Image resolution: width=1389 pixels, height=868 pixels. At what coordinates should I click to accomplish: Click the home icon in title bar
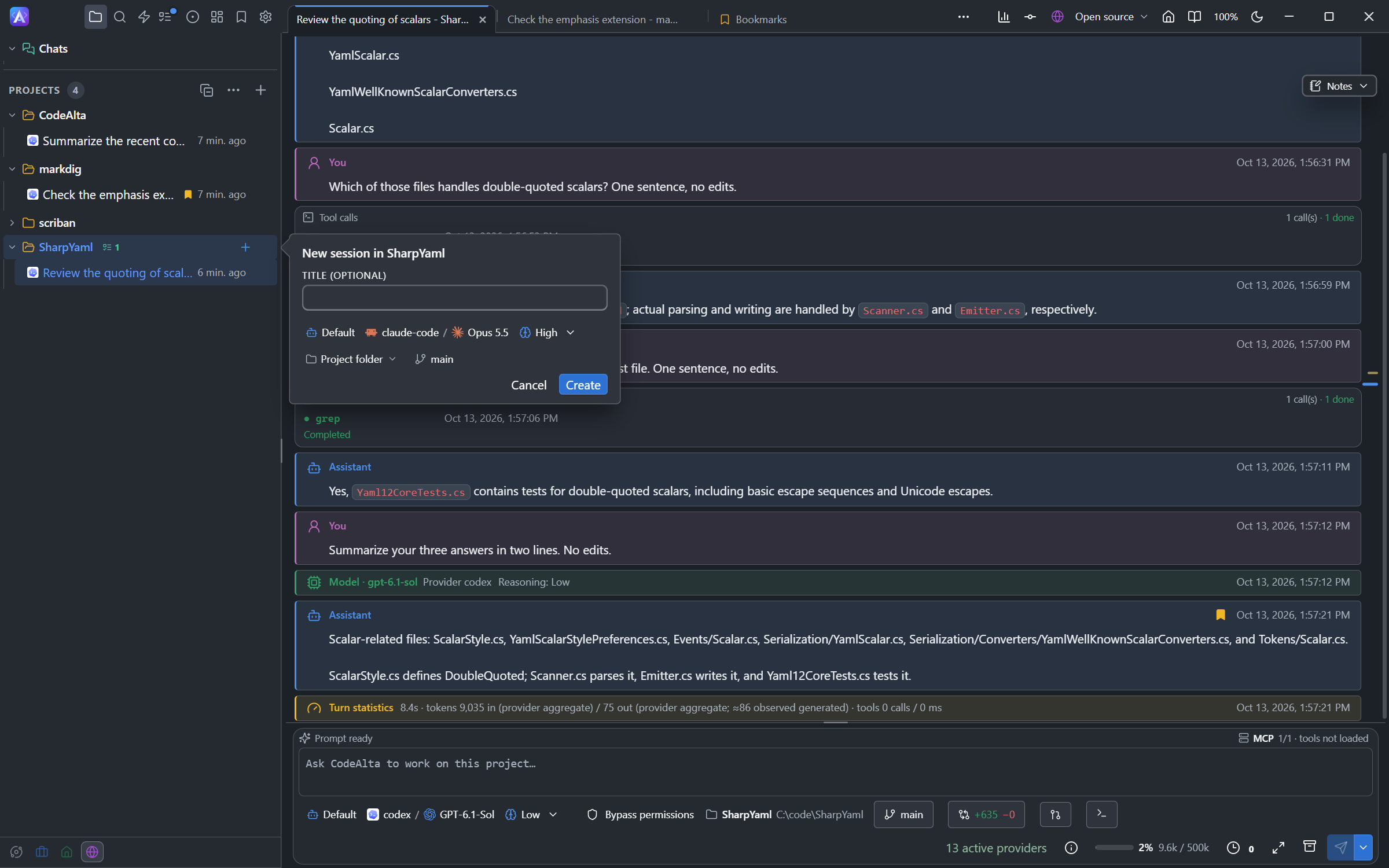pyautogui.click(x=1168, y=17)
